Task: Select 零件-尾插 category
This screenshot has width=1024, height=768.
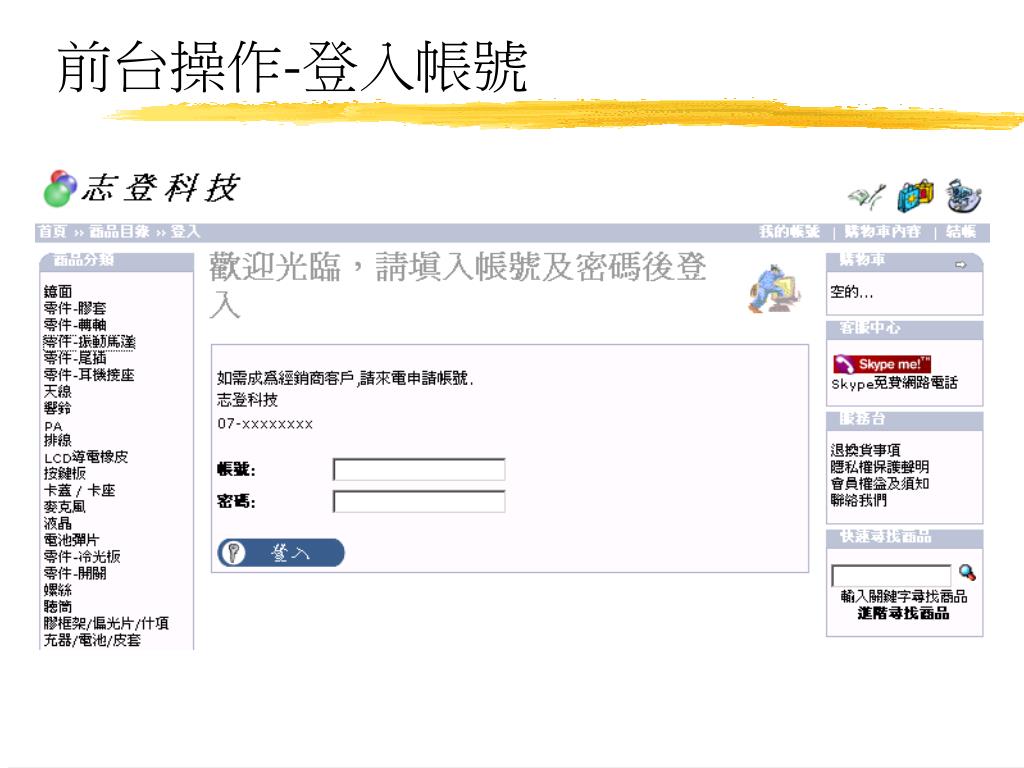Action: 74,358
